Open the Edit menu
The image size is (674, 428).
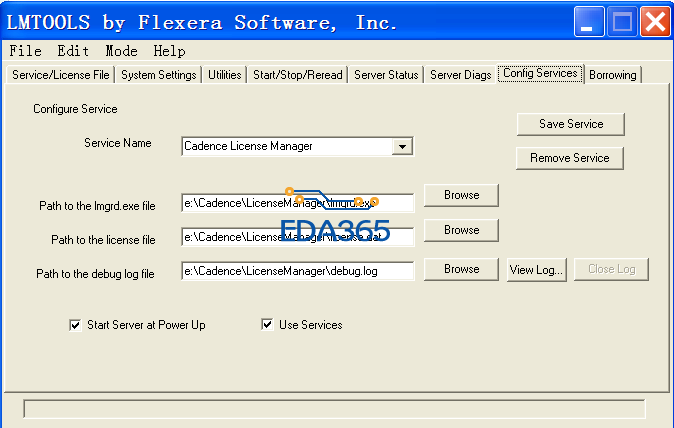coord(73,51)
